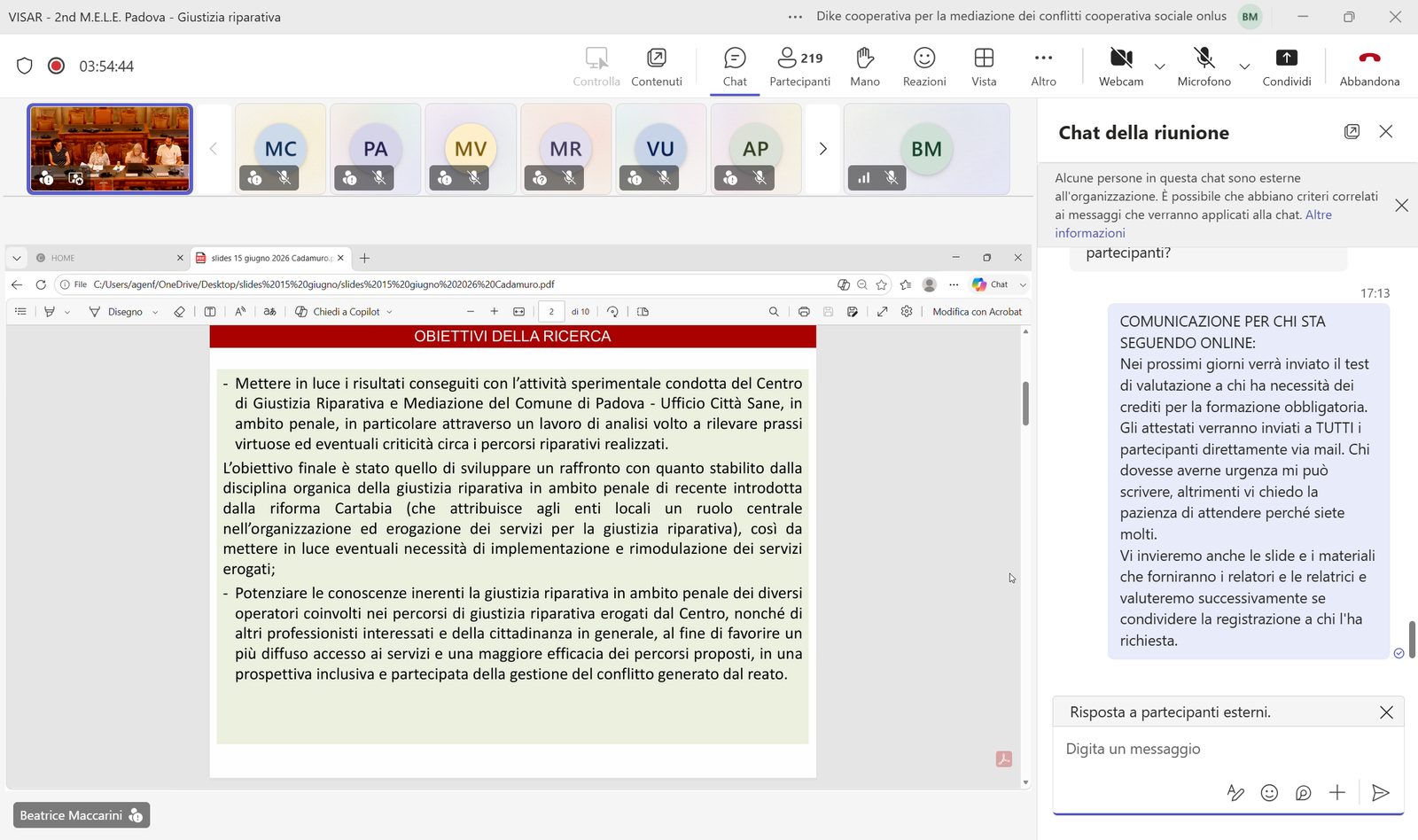
Task: Expand the browser tab list chevron
Action: [16, 258]
